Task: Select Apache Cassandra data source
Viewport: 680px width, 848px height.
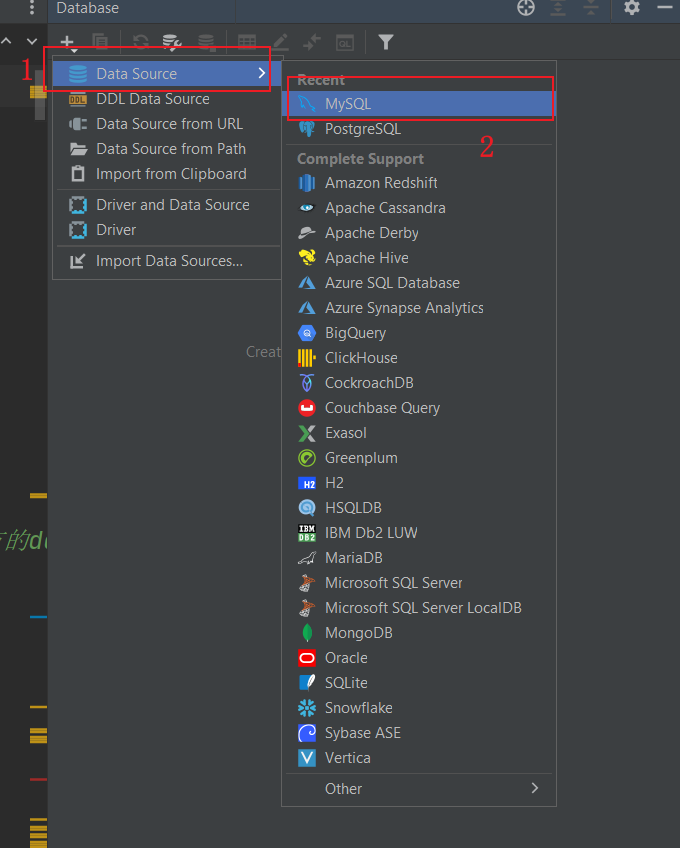Action: click(x=419, y=208)
